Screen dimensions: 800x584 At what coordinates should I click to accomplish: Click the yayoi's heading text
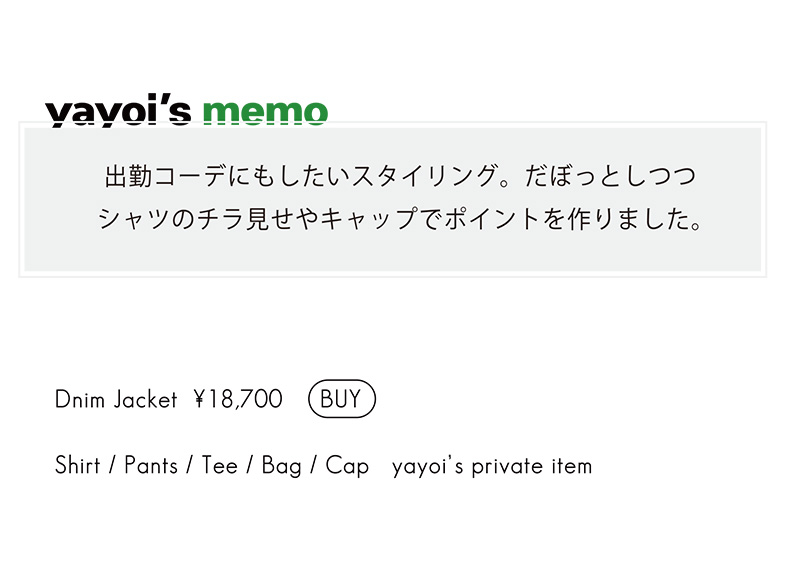tap(118, 113)
